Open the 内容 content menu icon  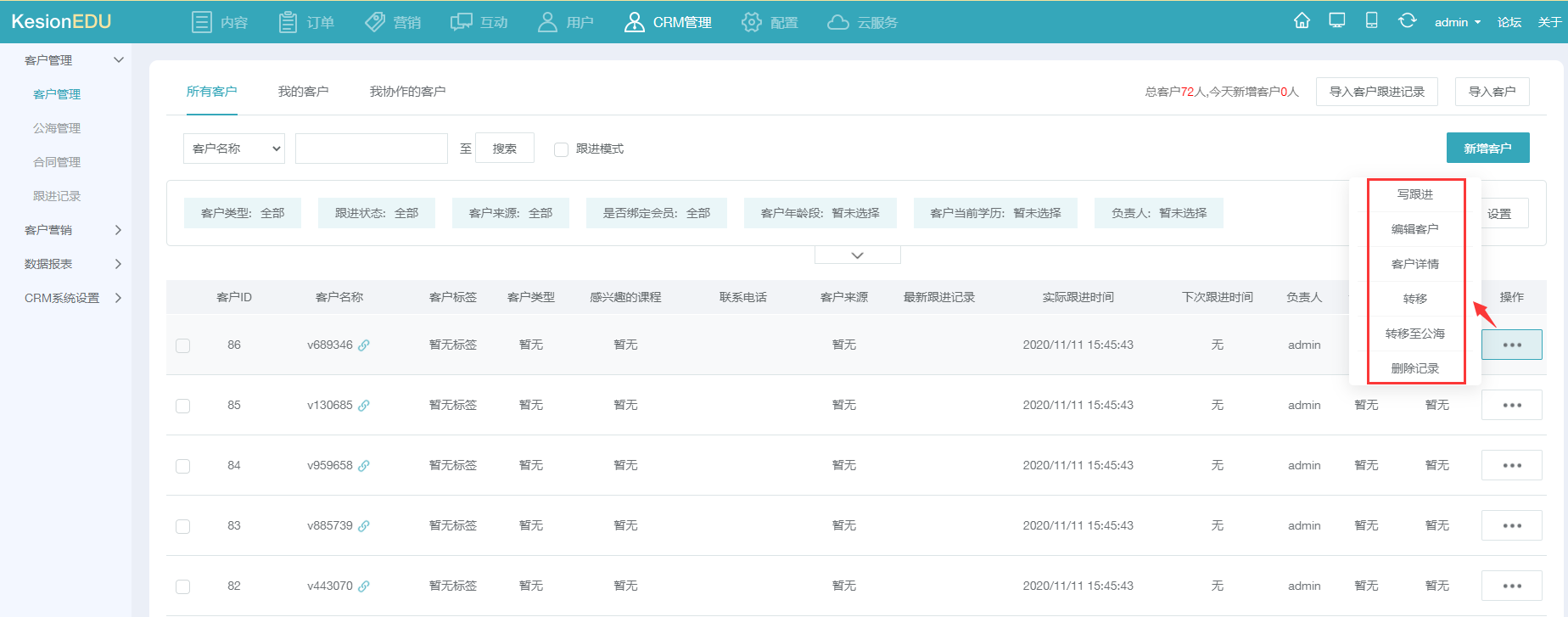click(201, 22)
